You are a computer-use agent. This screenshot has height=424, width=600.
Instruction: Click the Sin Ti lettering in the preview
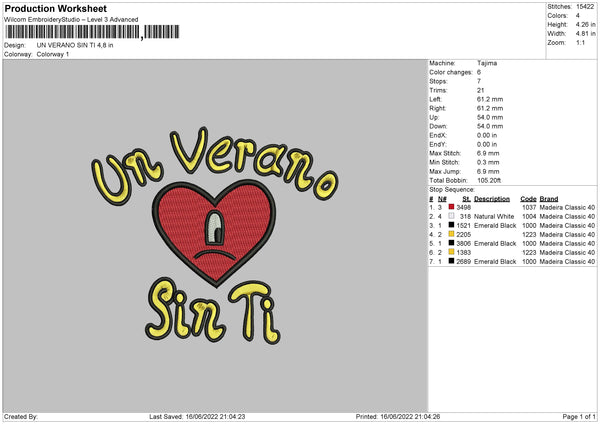[x=213, y=311]
